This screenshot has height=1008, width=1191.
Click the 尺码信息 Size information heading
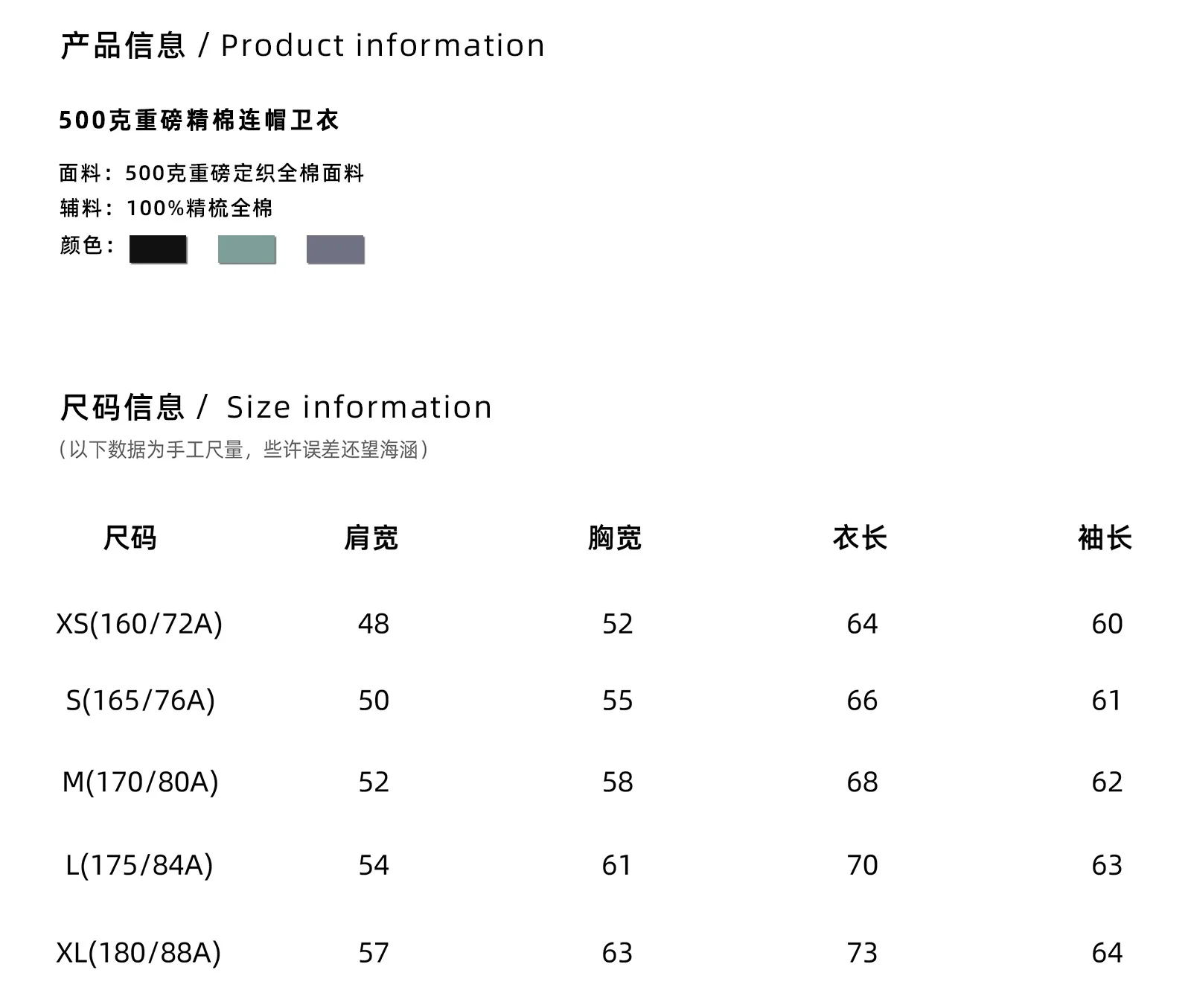coord(275,407)
